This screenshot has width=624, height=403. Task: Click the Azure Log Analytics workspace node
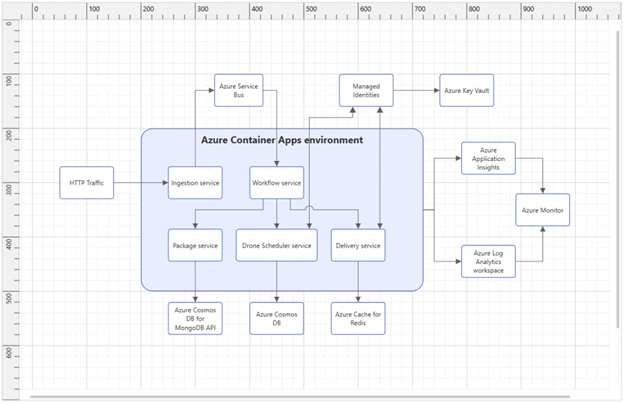pos(488,261)
